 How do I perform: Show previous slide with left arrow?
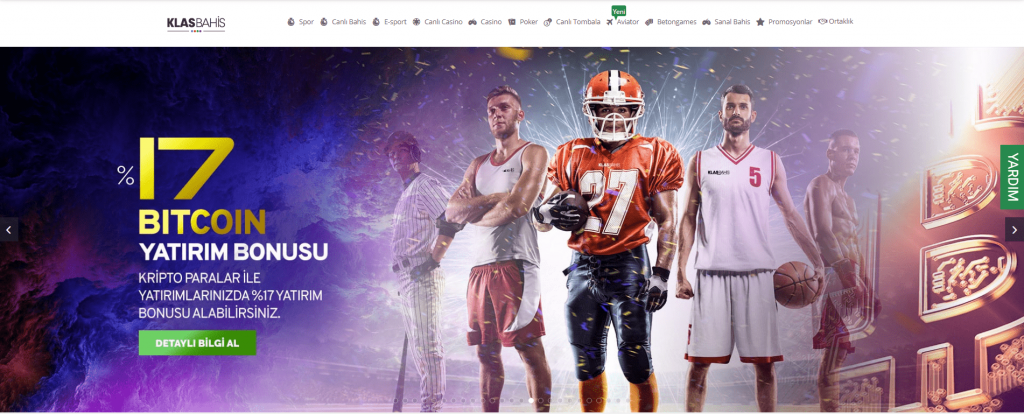coord(9,229)
